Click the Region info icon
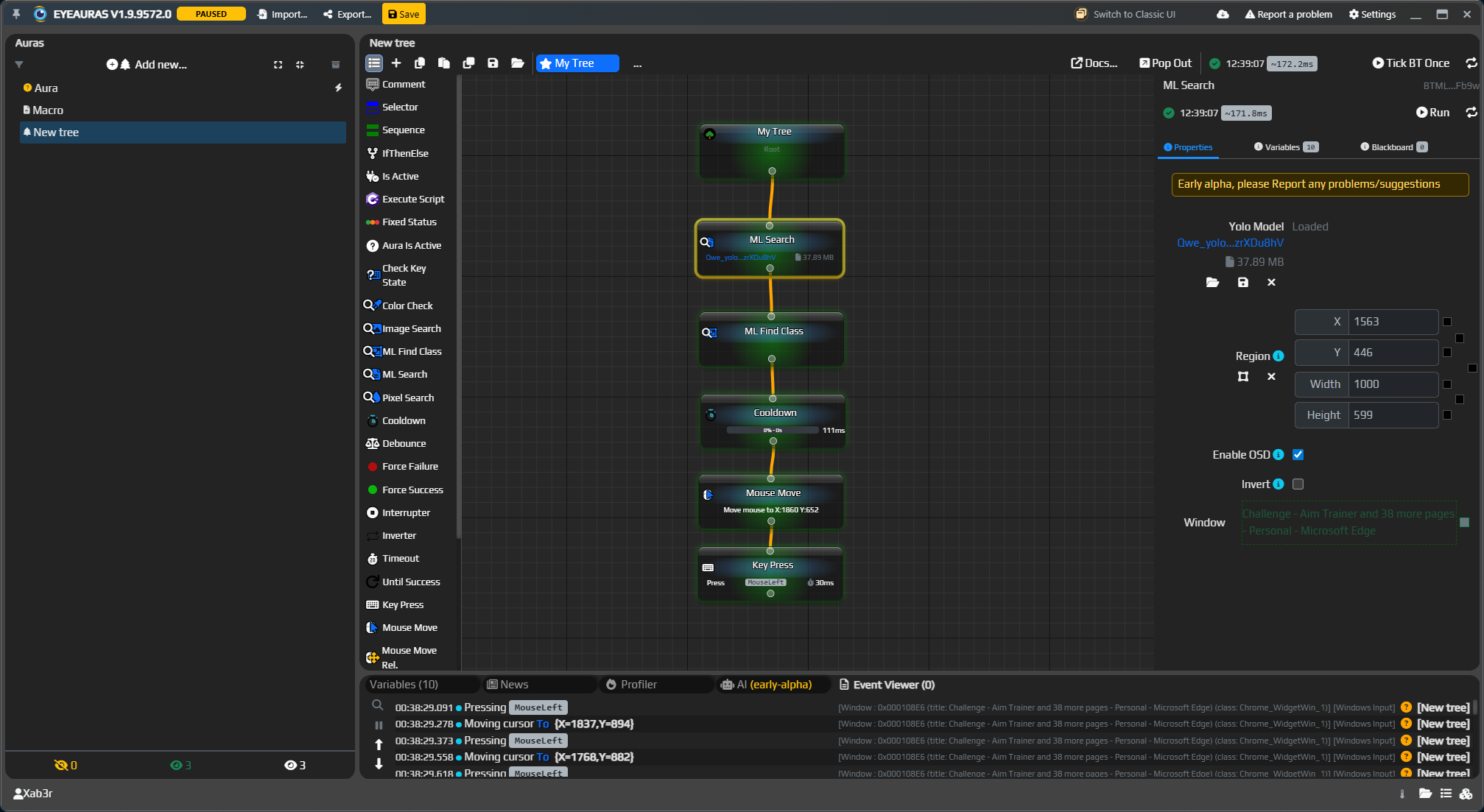 (1279, 356)
